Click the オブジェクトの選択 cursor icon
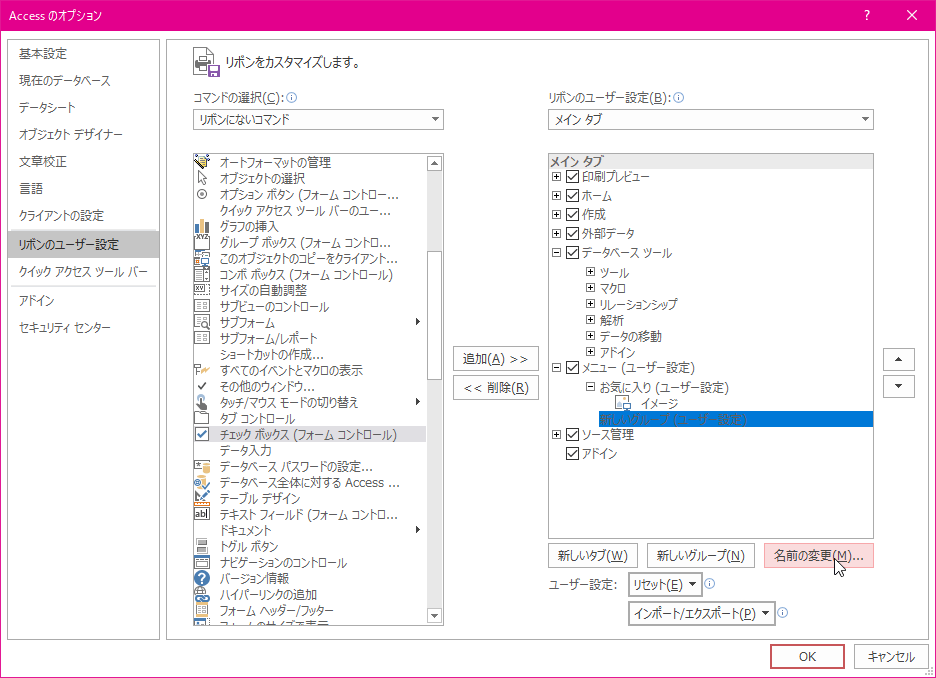The width and height of the screenshot is (936, 678). [x=202, y=178]
